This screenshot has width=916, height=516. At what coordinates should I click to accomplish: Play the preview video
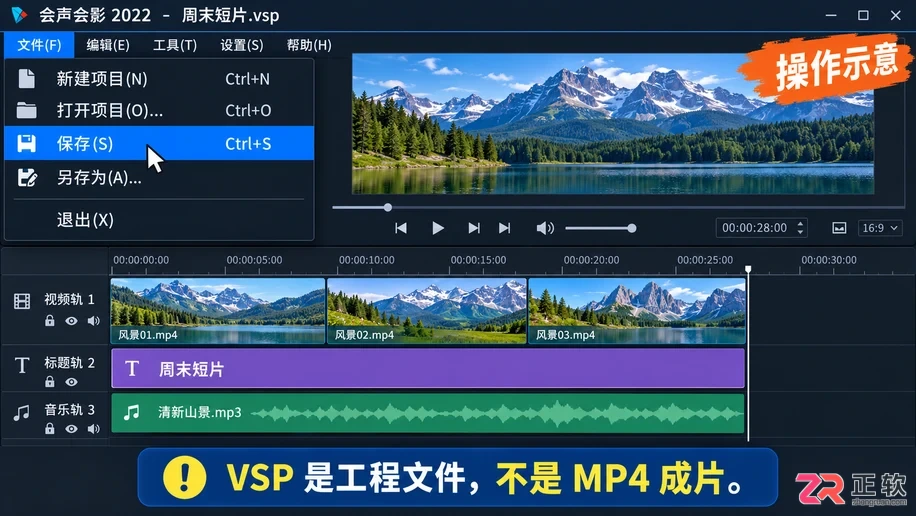tap(438, 228)
